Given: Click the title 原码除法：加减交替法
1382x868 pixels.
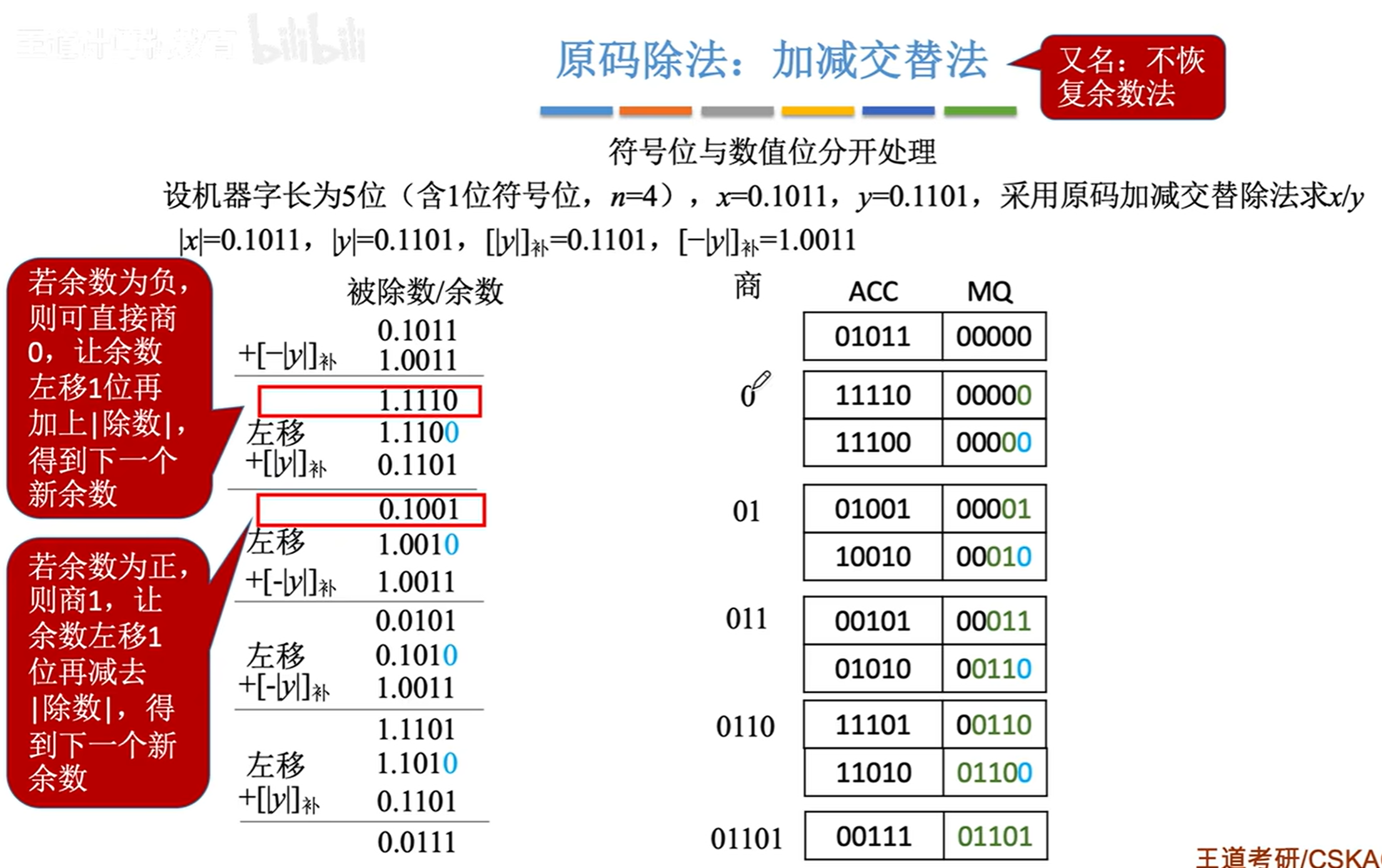Looking at the screenshot, I should pyautogui.click(x=771, y=61).
